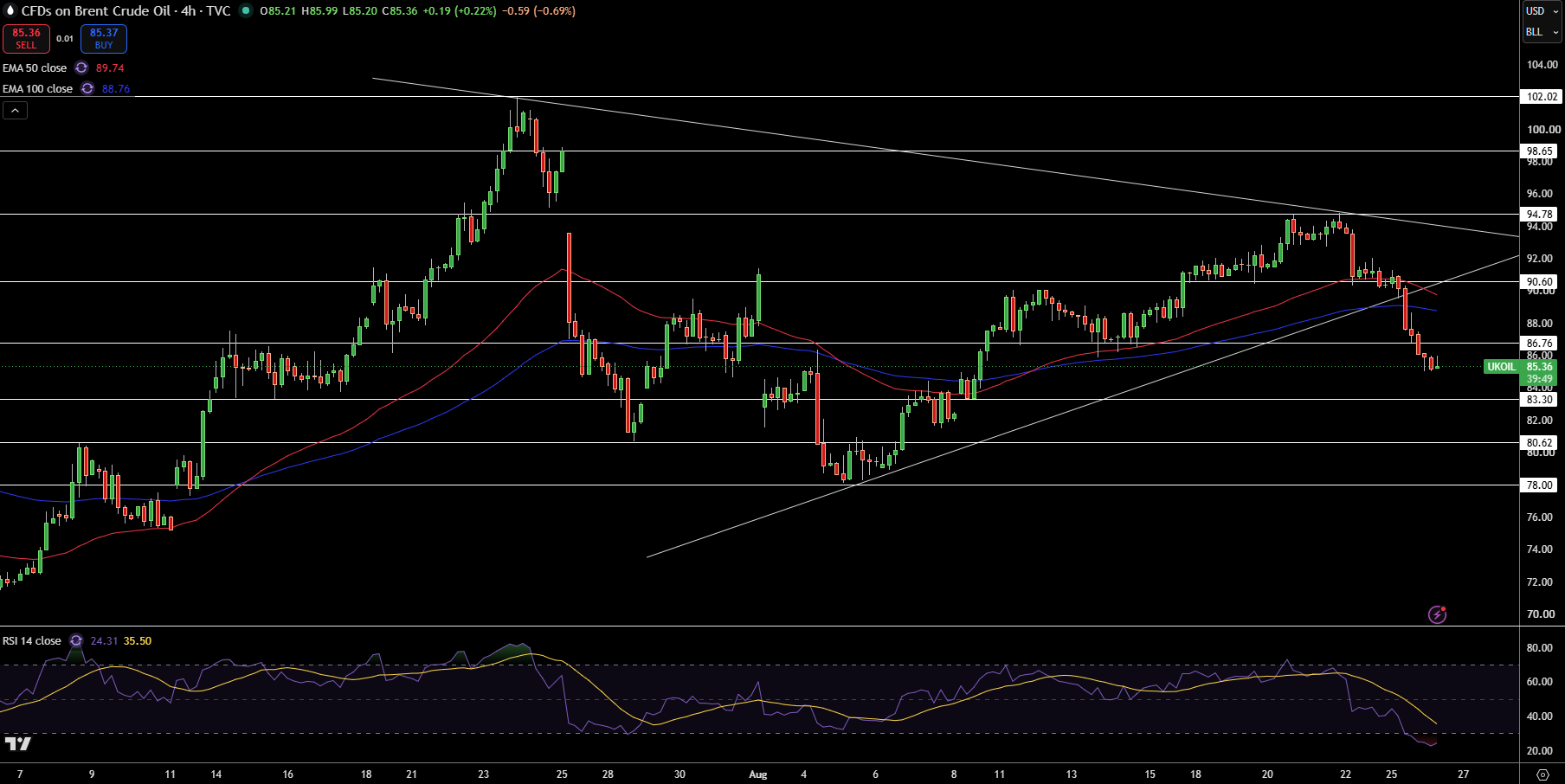This screenshot has height=784, width=1565.
Task: Open chart settings gear icon
Action: click(x=1542, y=774)
